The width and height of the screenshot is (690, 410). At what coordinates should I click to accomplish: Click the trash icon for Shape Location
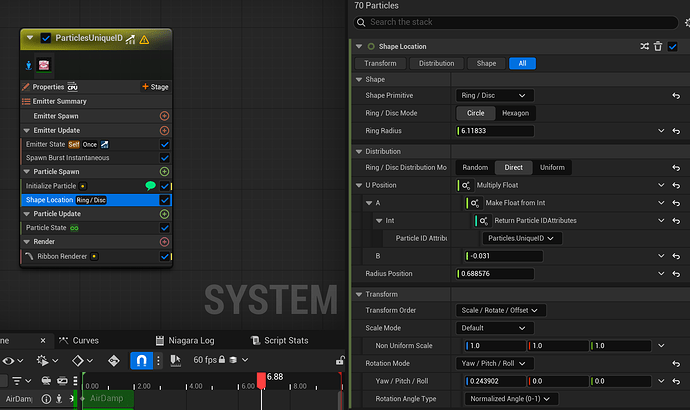658,46
